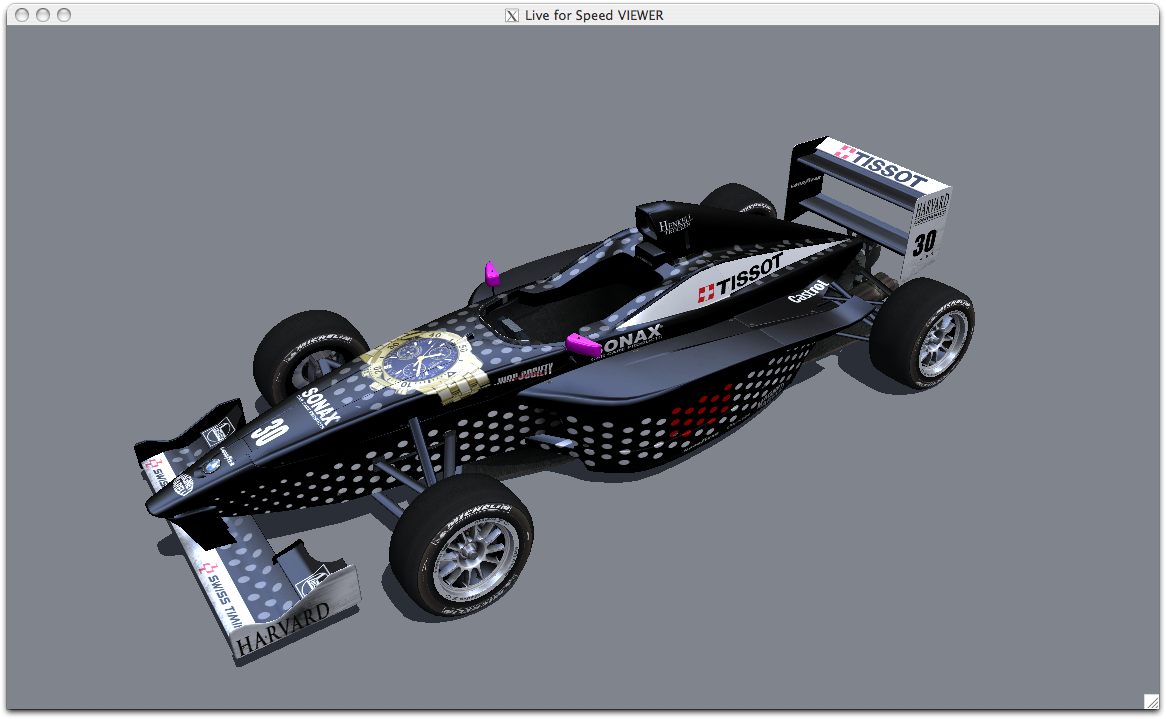Click the front right wheel rim
This screenshot has height=719, width=1166.
click(x=476, y=558)
